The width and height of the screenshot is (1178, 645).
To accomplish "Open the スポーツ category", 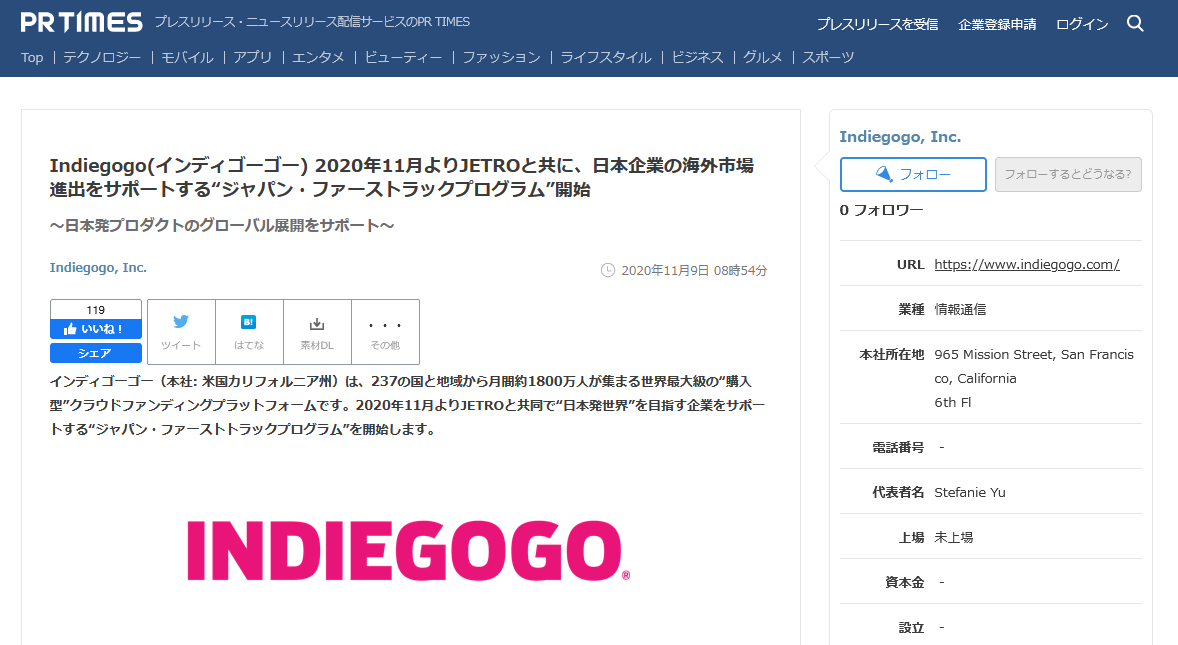I will (x=828, y=58).
